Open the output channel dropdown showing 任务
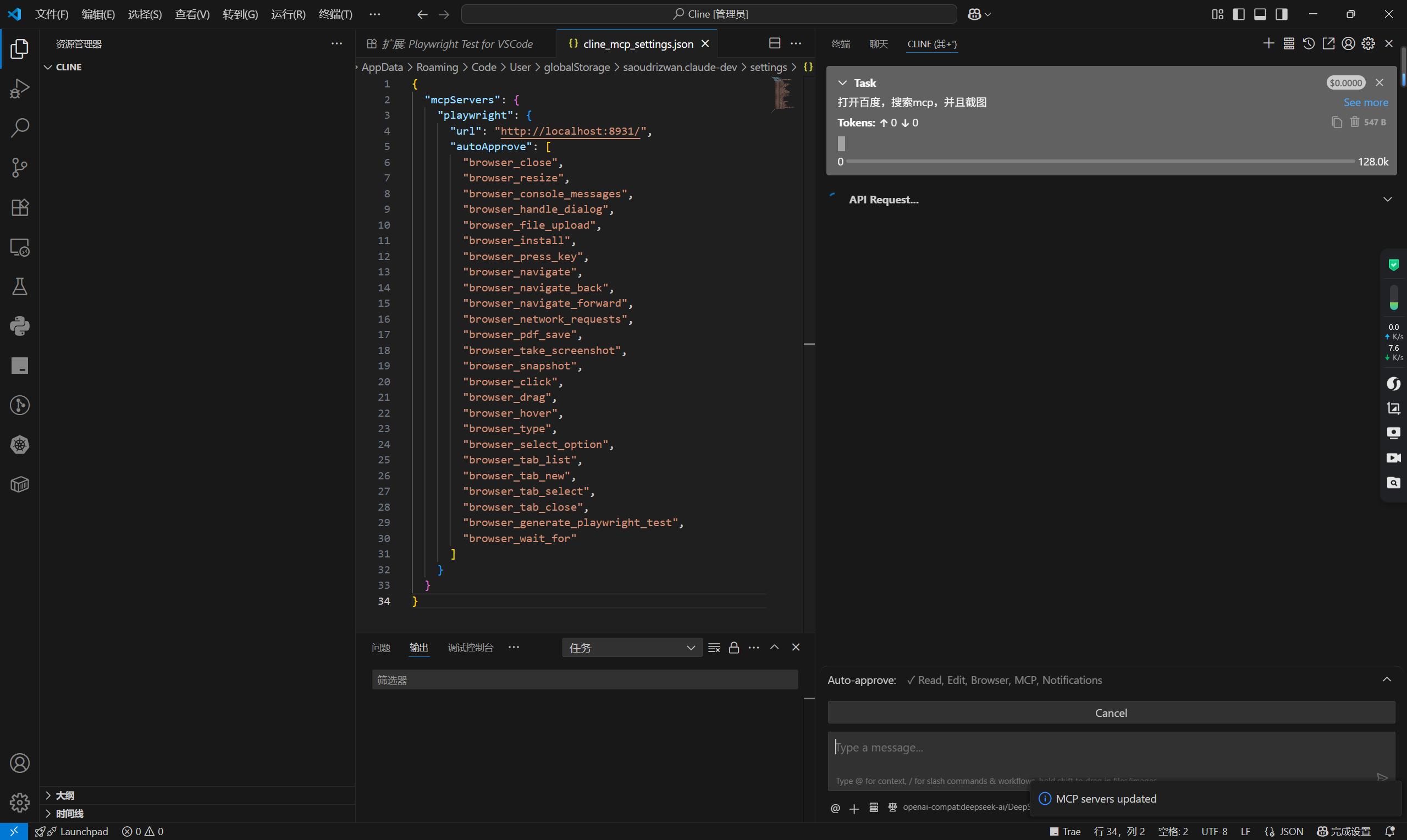1407x840 pixels. coord(631,647)
